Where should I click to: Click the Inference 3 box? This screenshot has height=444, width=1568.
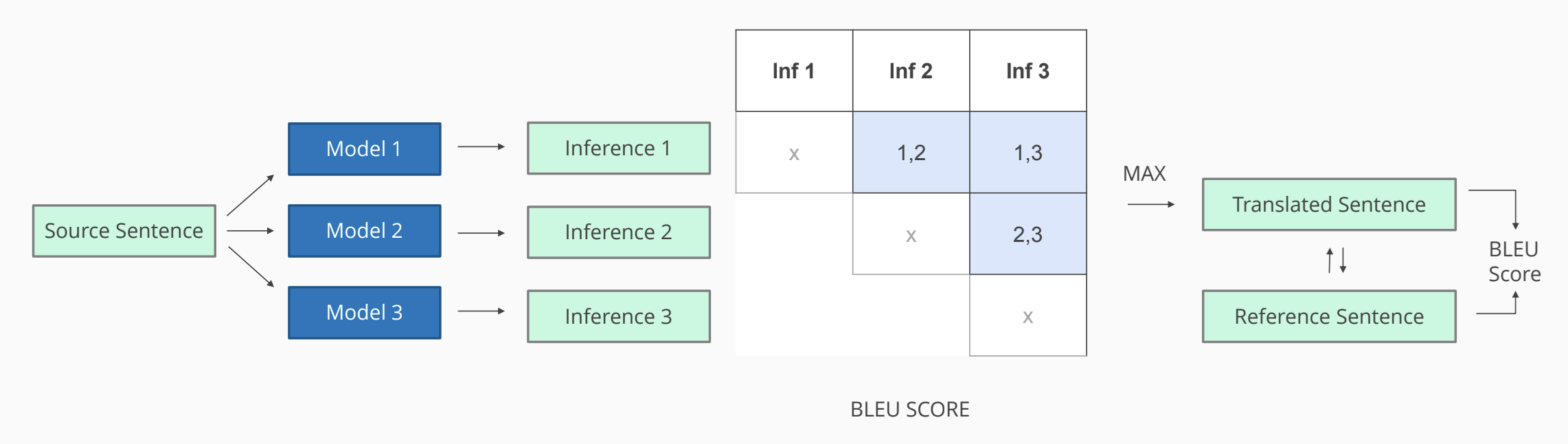click(618, 316)
